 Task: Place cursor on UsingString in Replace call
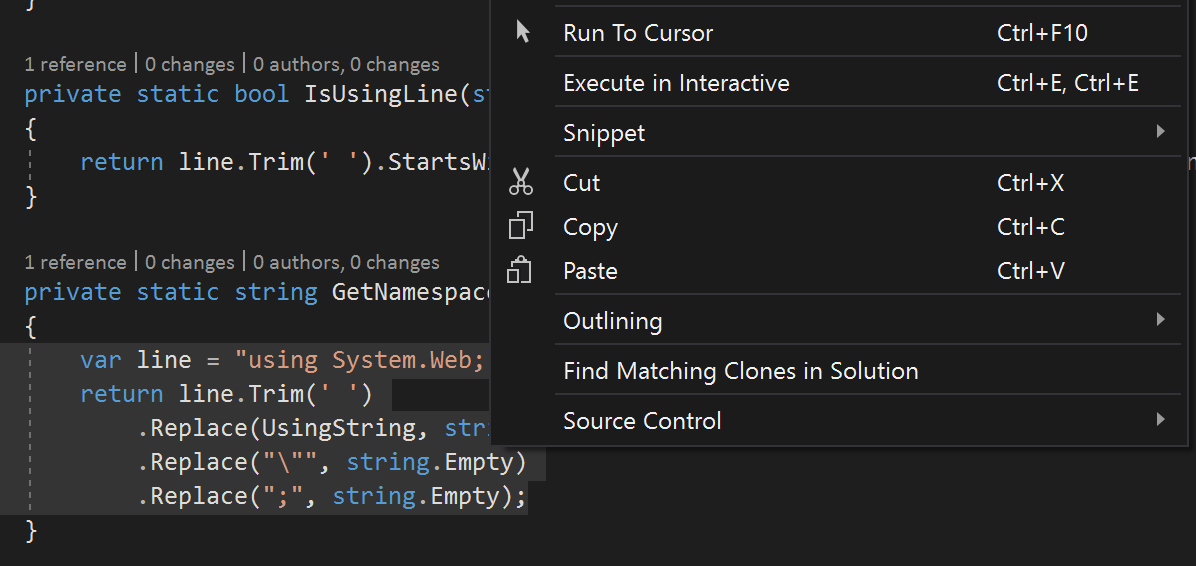[x=339, y=428]
